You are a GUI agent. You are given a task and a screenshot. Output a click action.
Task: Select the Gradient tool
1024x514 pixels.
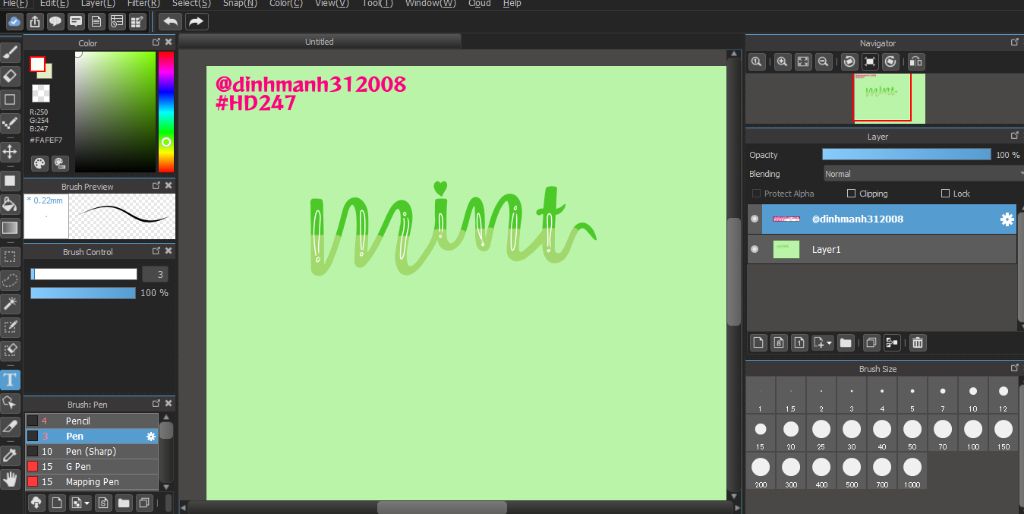tap(10, 228)
